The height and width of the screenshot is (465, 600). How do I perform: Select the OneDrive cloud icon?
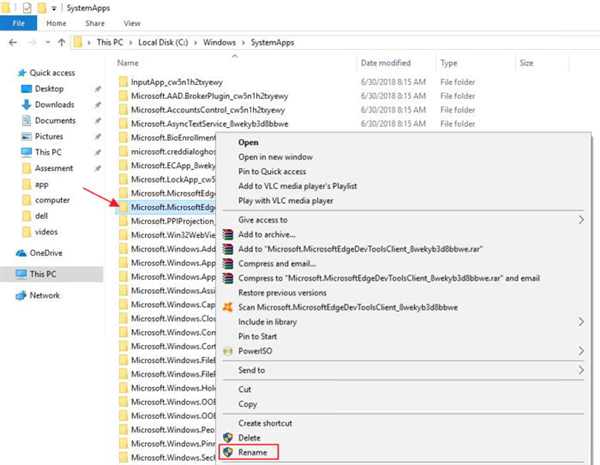[x=21, y=253]
